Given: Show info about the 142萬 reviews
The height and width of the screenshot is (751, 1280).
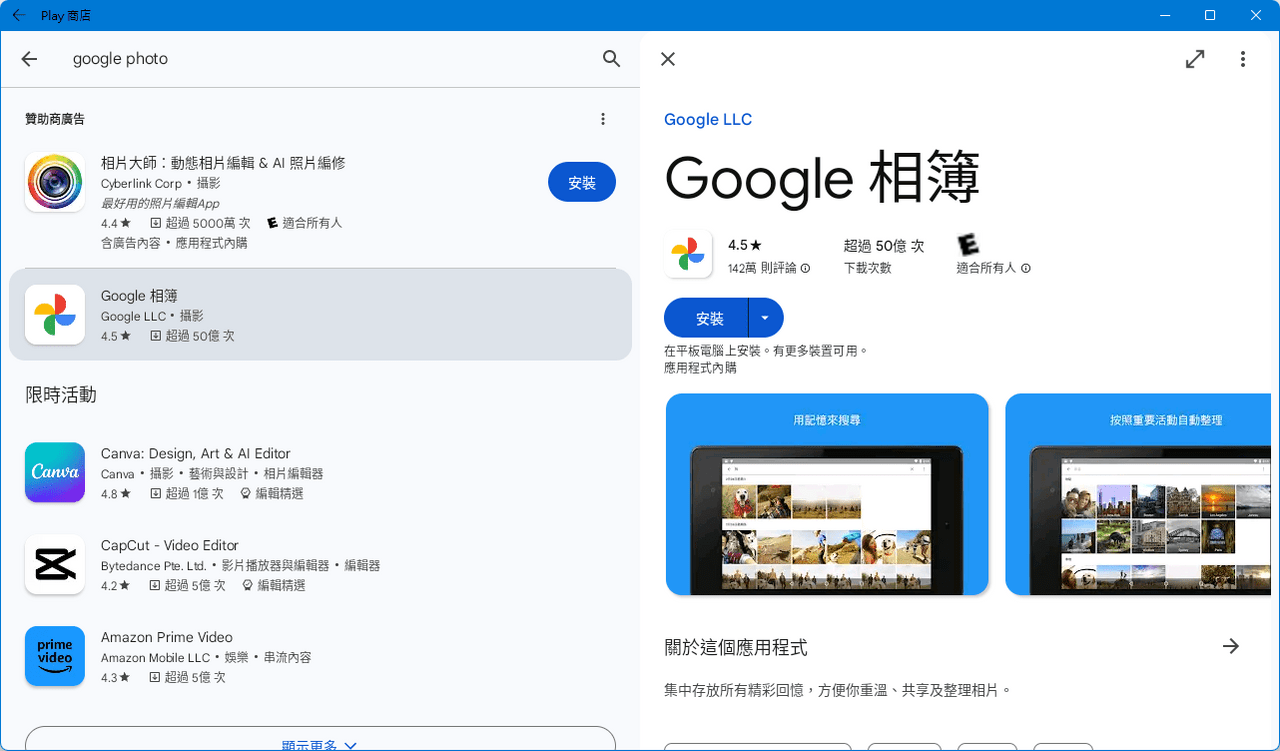Looking at the screenshot, I should (x=805, y=268).
